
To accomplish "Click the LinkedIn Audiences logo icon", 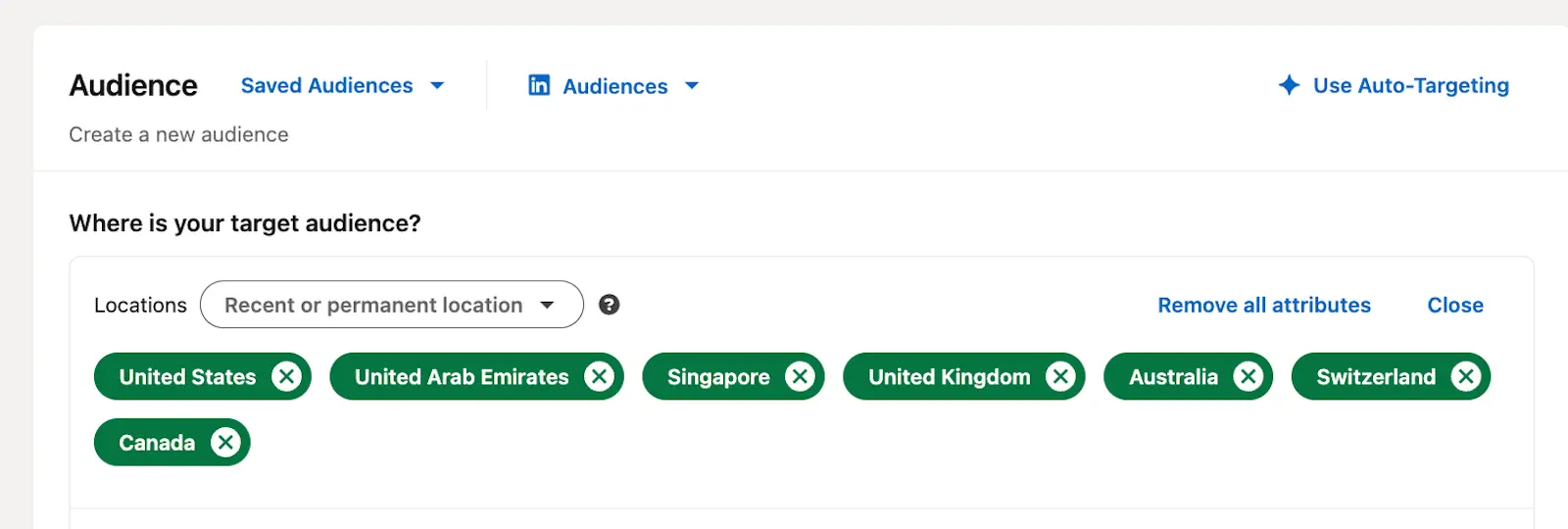I will 539,85.
